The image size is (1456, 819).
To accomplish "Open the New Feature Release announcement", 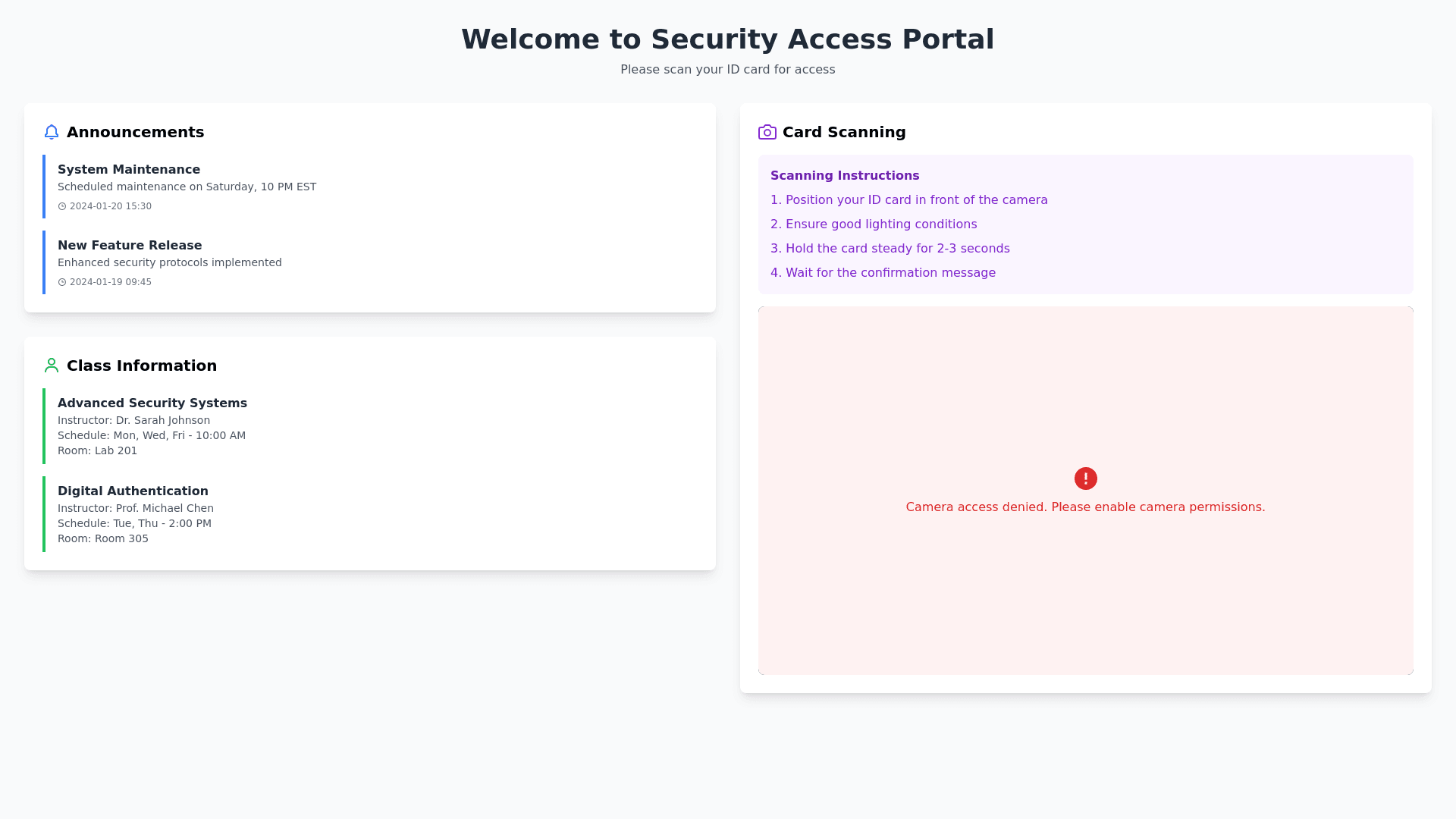I will point(130,246).
